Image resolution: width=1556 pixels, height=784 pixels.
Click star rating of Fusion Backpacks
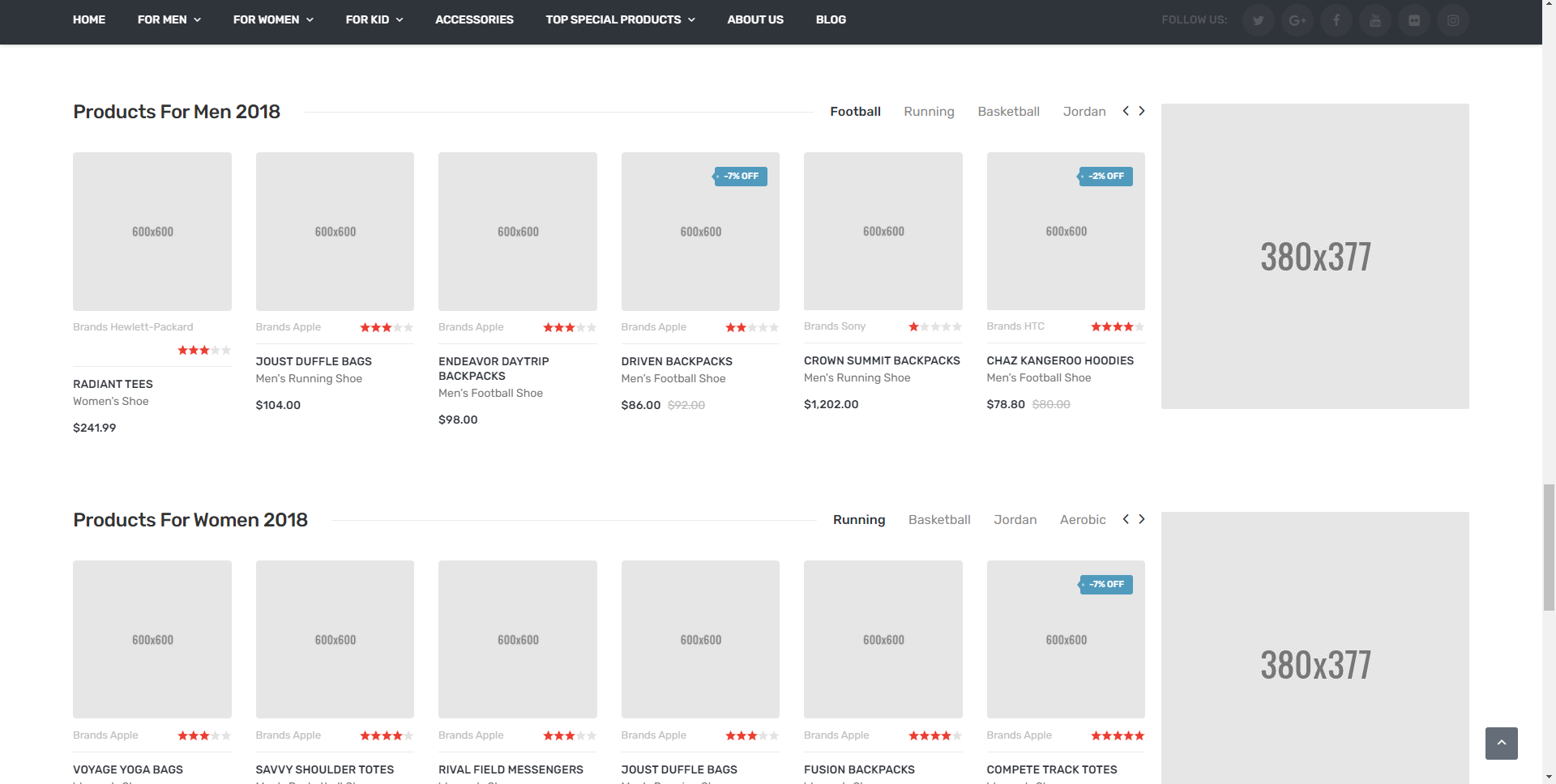[935, 735]
